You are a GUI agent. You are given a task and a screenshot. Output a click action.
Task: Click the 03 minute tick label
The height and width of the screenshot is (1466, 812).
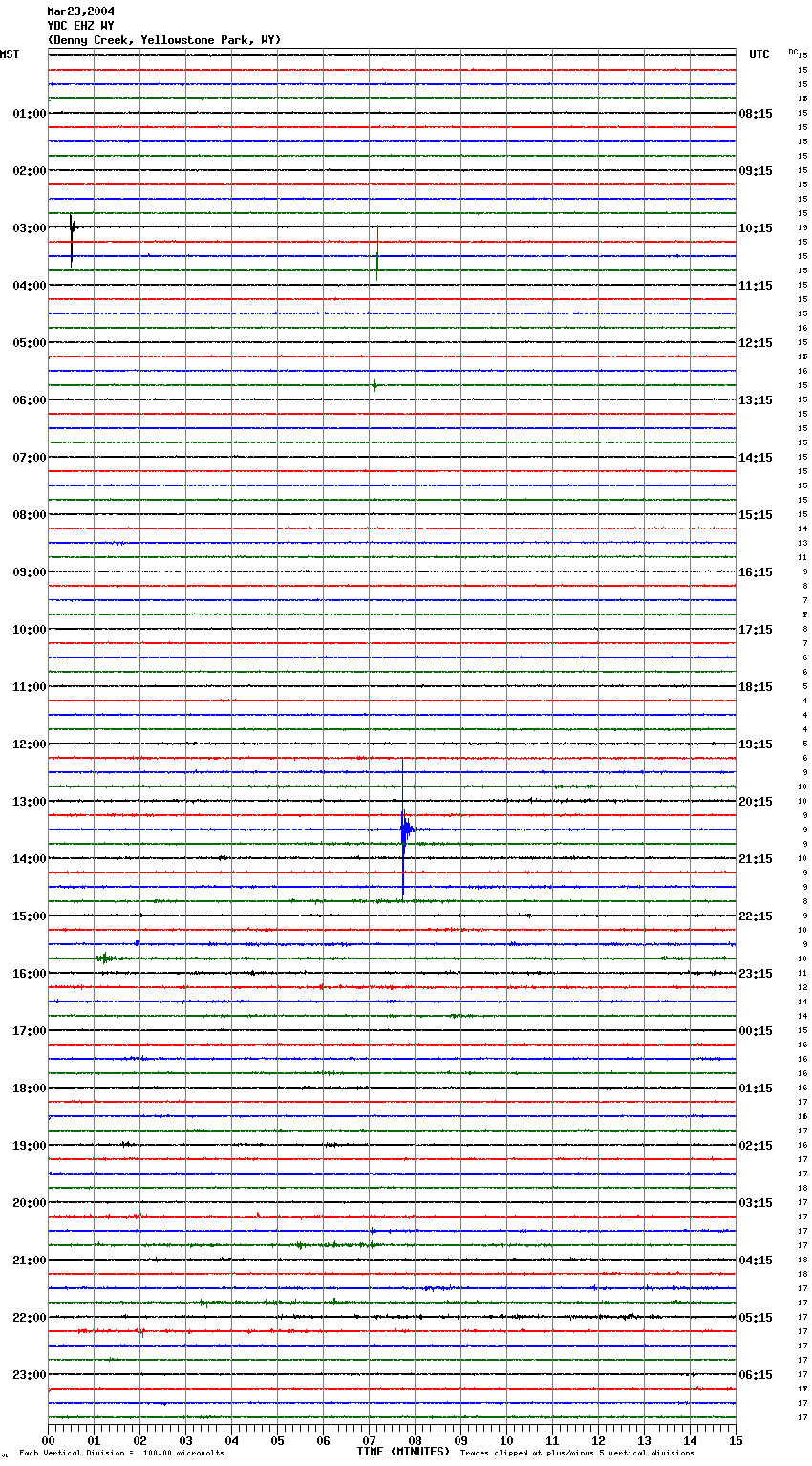(x=185, y=1440)
